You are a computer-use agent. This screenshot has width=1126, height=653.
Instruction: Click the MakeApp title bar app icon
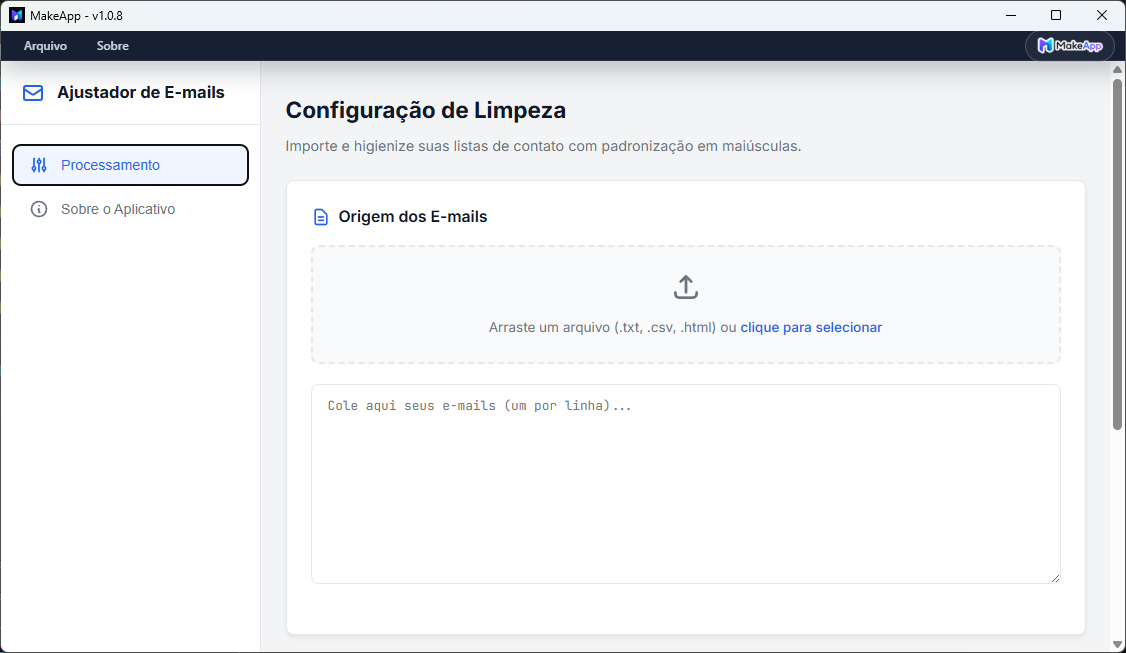click(x=17, y=15)
